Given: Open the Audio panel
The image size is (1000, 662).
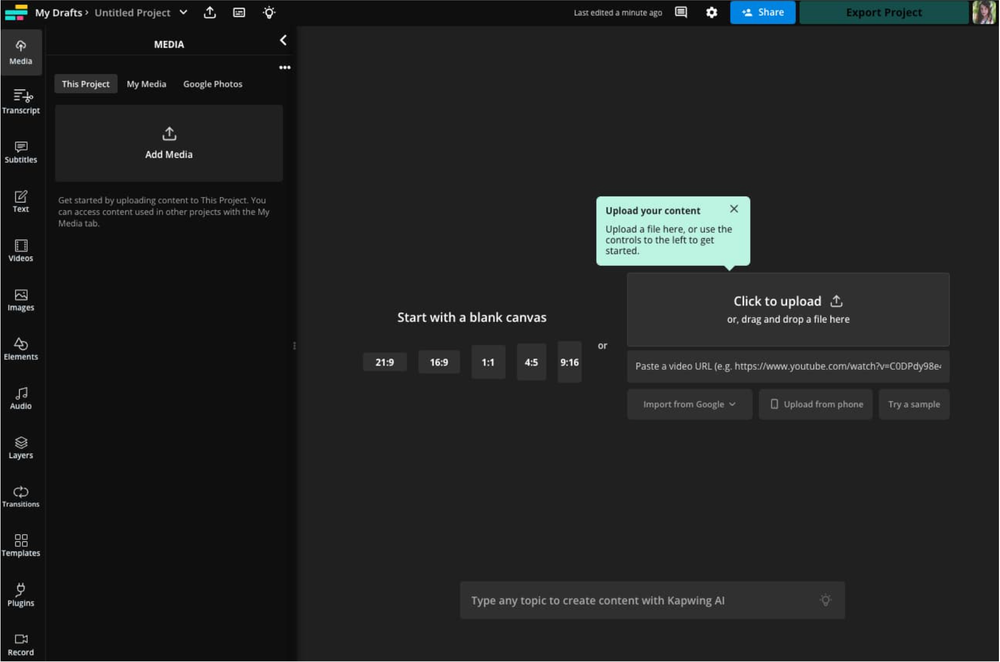Looking at the screenshot, I should pyautogui.click(x=21, y=398).
